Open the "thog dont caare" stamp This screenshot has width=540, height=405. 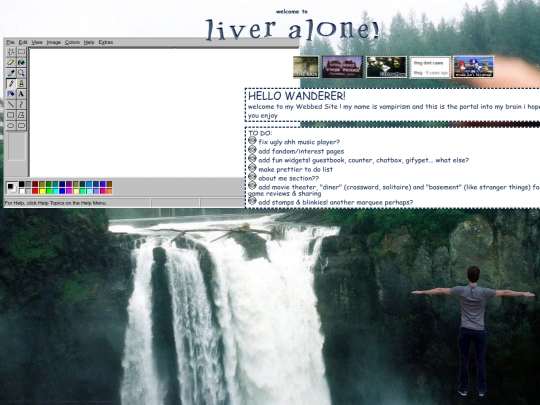pyautogui.click(x=430, y=67)
